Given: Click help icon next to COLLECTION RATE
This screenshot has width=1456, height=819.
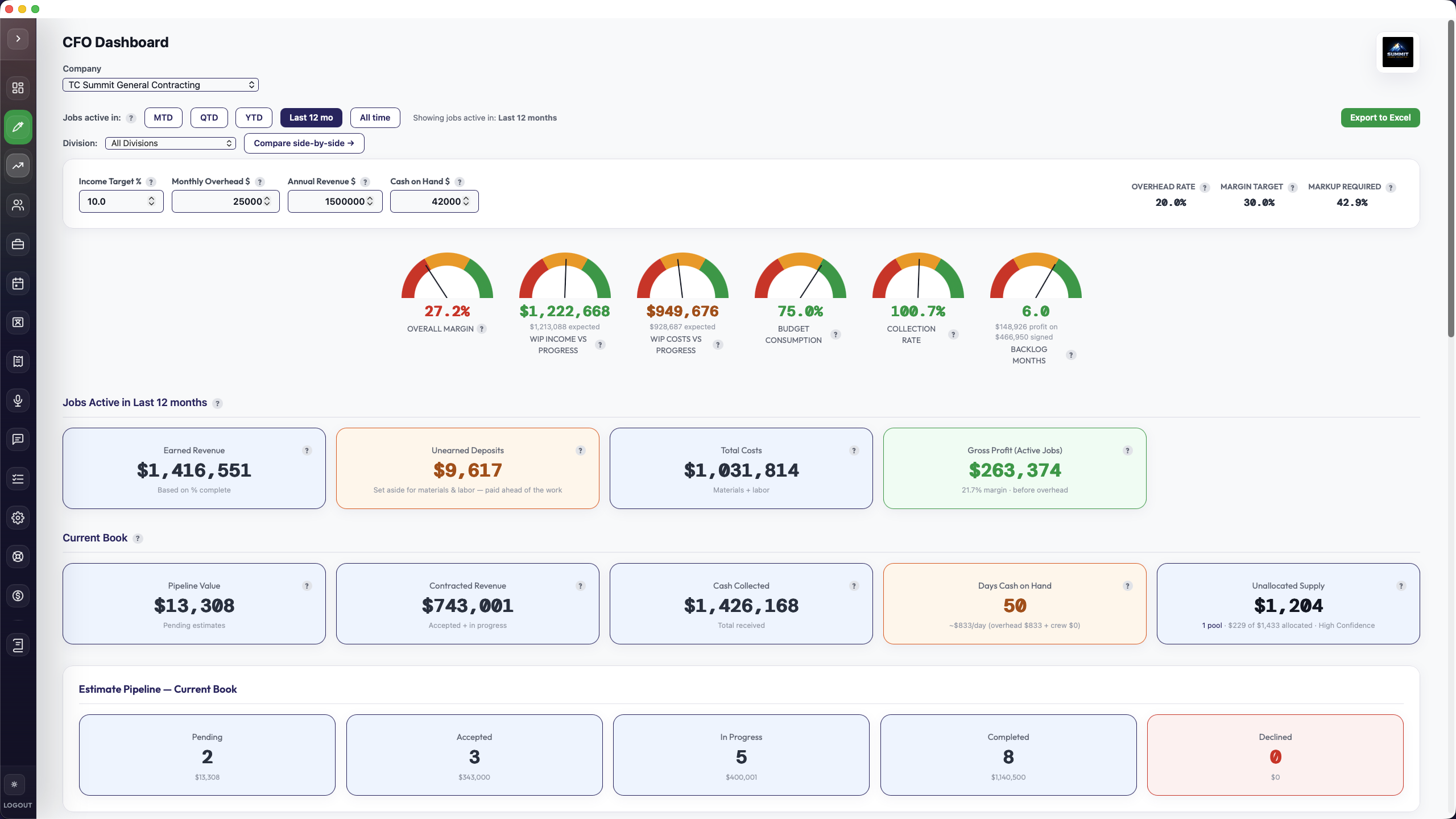Looking at the screenshot, I should [953, 334].
